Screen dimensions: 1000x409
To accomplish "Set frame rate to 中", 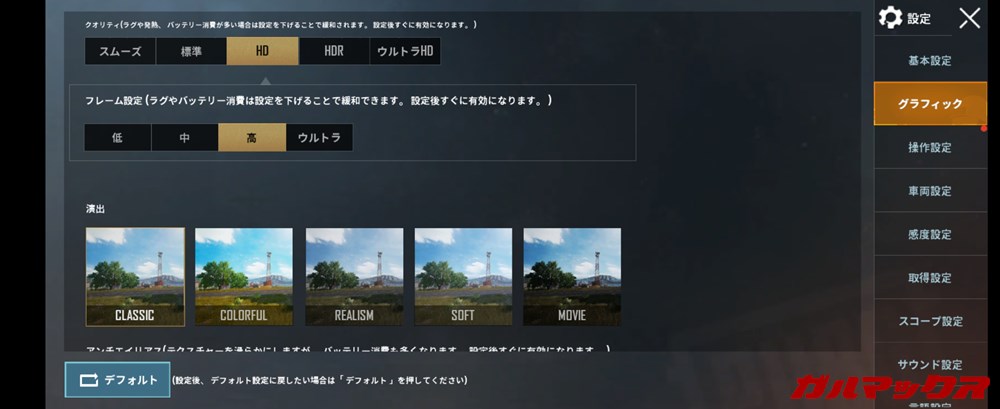I will click(184, 137).
